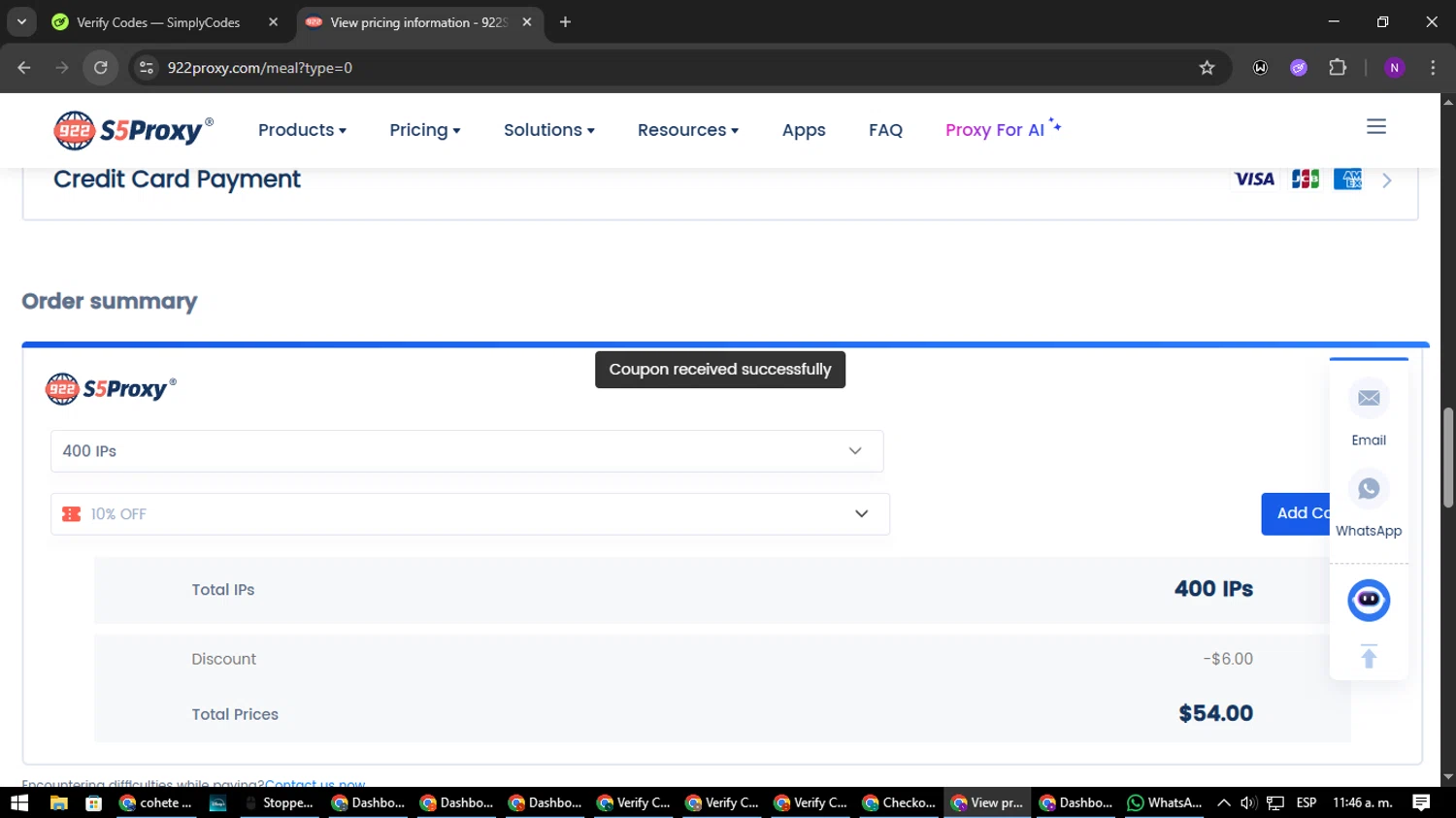This screenshot has width=1456, height=818.
Task: Open the hamburger menu icon
Action: (1376, 127)
